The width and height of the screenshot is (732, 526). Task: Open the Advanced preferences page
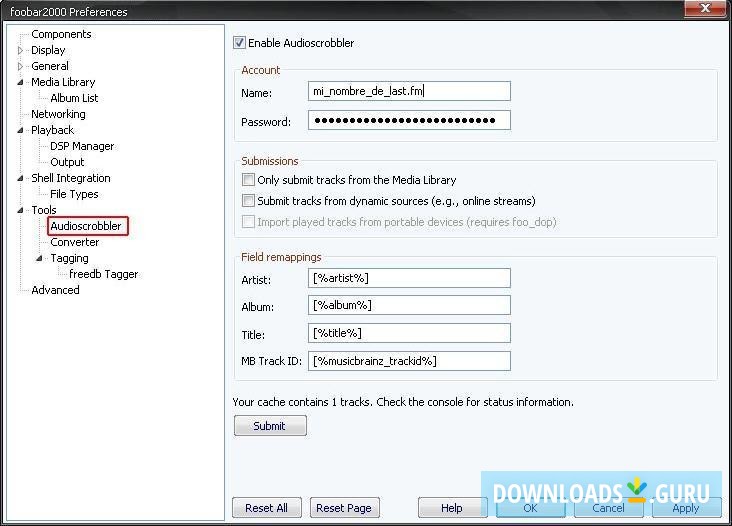55,290
